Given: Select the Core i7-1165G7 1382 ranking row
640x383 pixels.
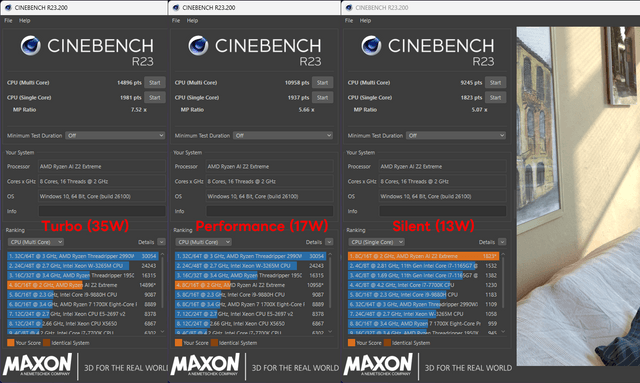Looking at the screenshot, I should pos(423,276).
